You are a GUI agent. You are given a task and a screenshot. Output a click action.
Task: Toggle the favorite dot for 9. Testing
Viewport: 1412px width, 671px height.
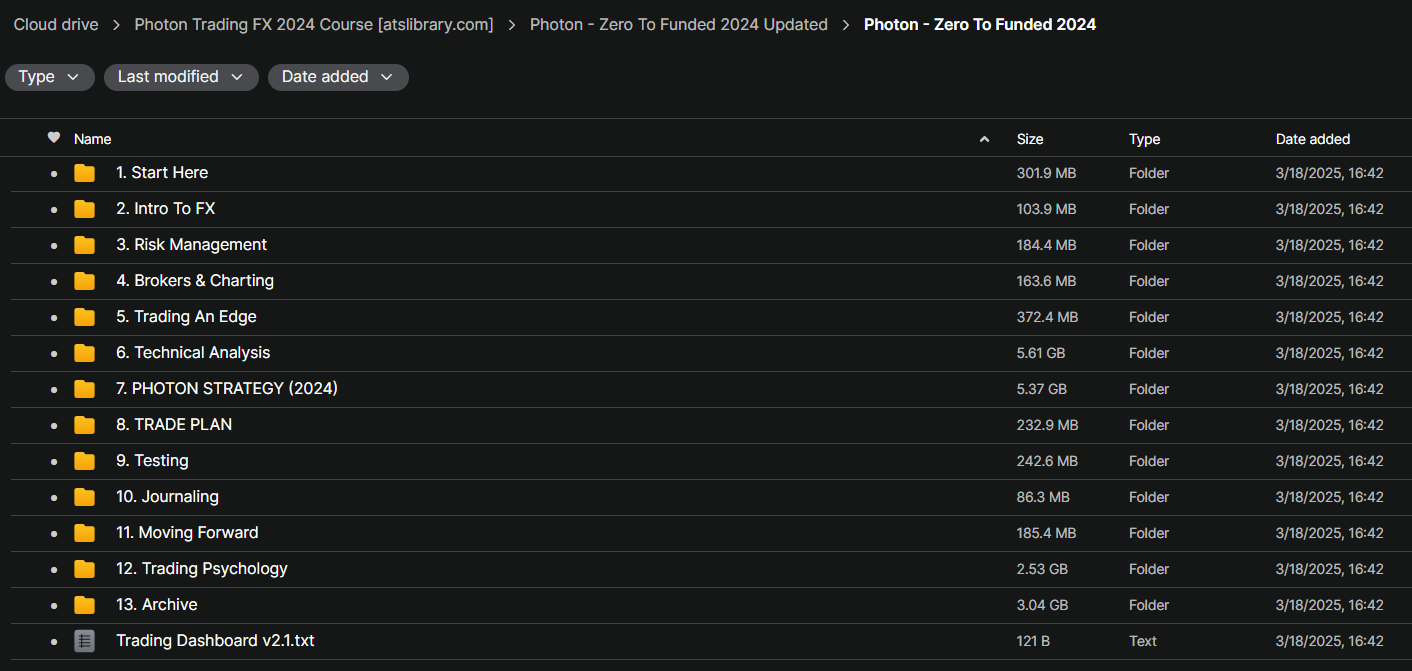pyautogui.click(x=54, y=461)
